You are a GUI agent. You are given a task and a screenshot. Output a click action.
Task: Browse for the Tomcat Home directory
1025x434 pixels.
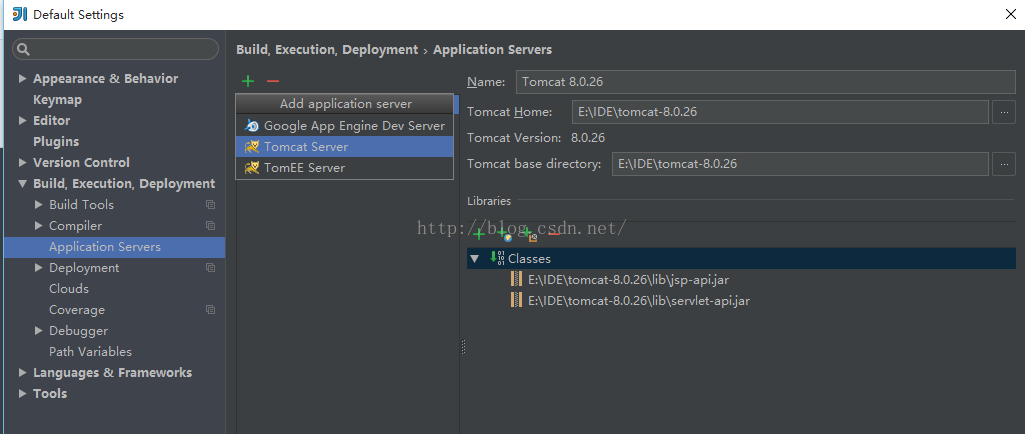click(x=1004, y=112)
